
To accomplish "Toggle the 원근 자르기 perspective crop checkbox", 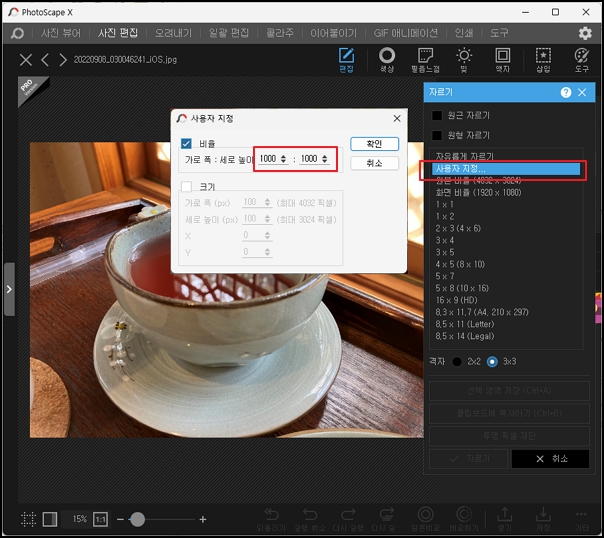I will (x=437, y=115).
